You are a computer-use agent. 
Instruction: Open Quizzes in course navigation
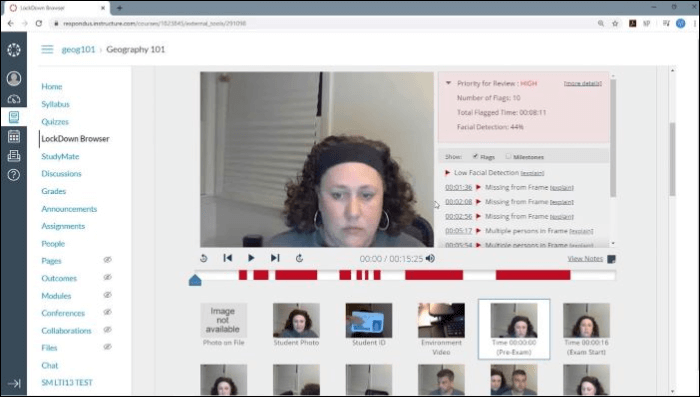(x=55, y=121)
